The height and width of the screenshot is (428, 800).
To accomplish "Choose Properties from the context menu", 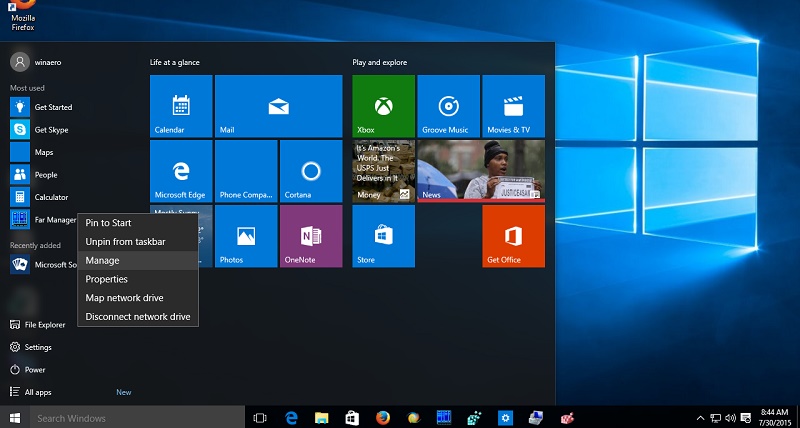I will click(138, 279).
